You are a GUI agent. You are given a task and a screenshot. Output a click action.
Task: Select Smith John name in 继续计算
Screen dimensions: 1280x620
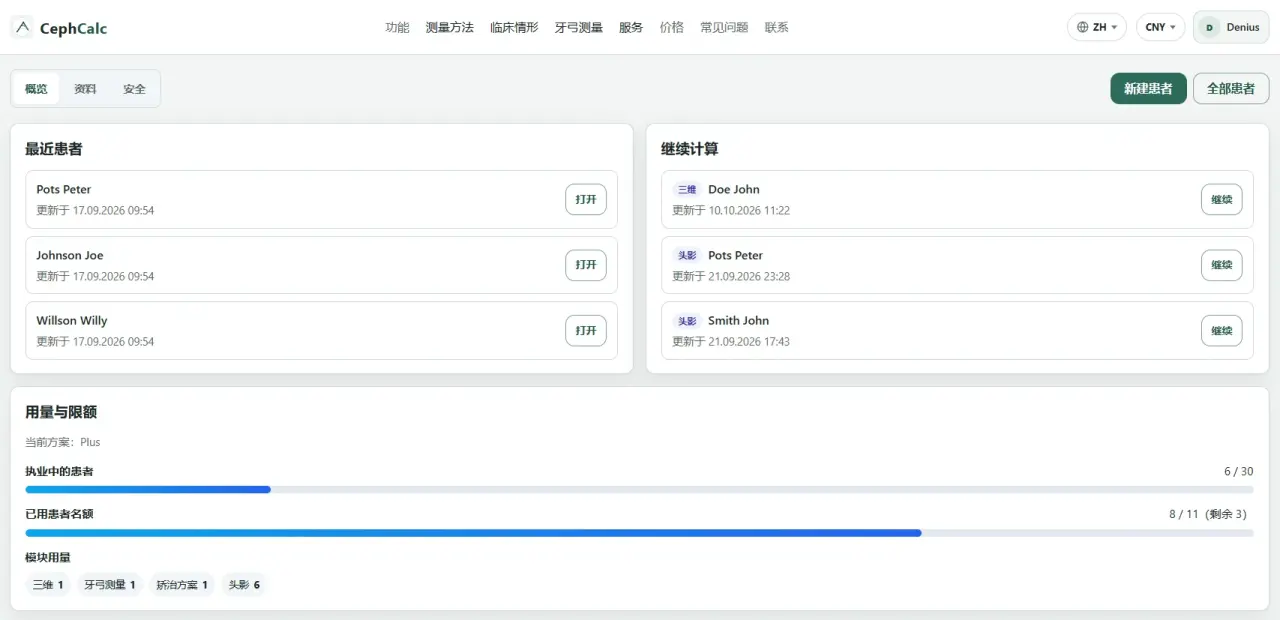(739, 321)
